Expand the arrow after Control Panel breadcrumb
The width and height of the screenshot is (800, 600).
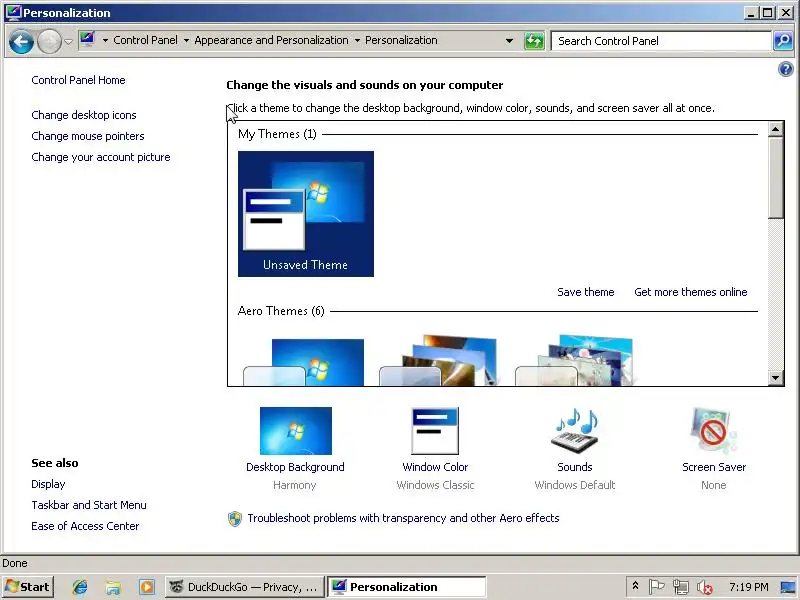186,40
